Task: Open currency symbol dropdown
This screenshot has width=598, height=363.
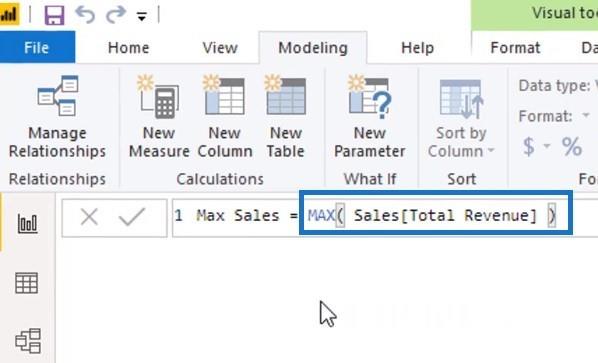Action: click(x=547, y=146)
